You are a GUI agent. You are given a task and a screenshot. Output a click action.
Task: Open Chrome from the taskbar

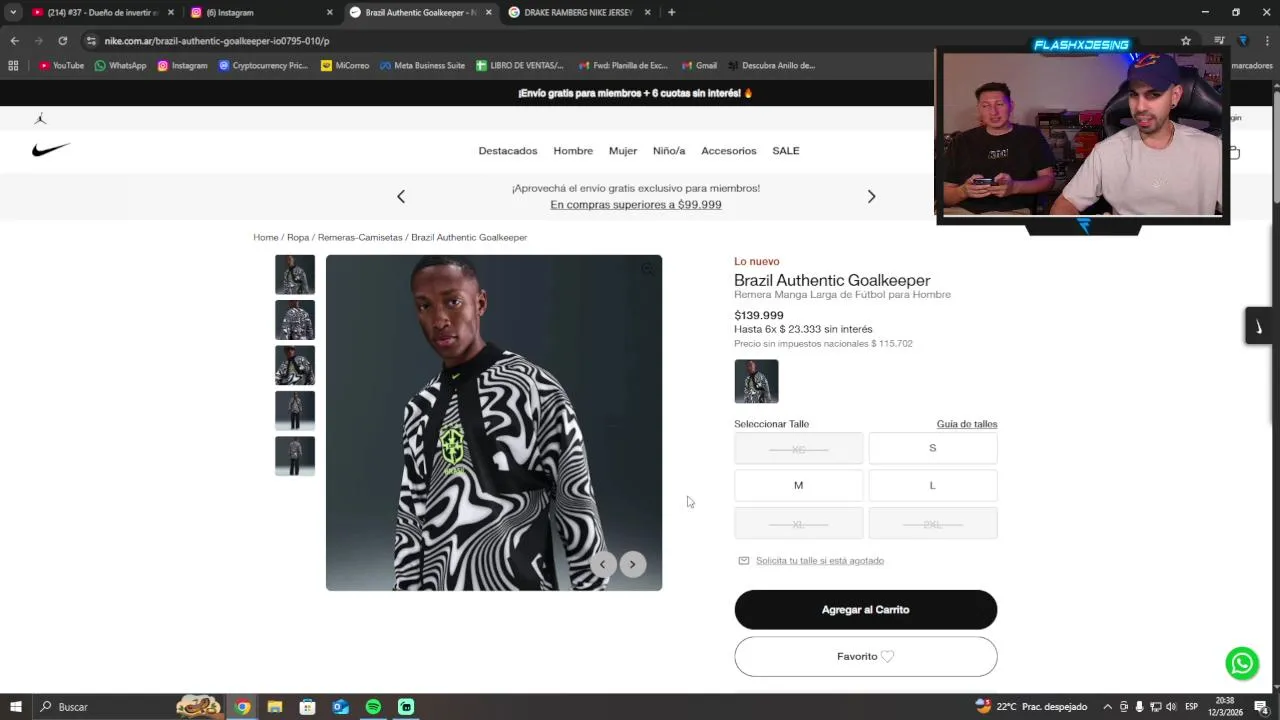[242, 707]
